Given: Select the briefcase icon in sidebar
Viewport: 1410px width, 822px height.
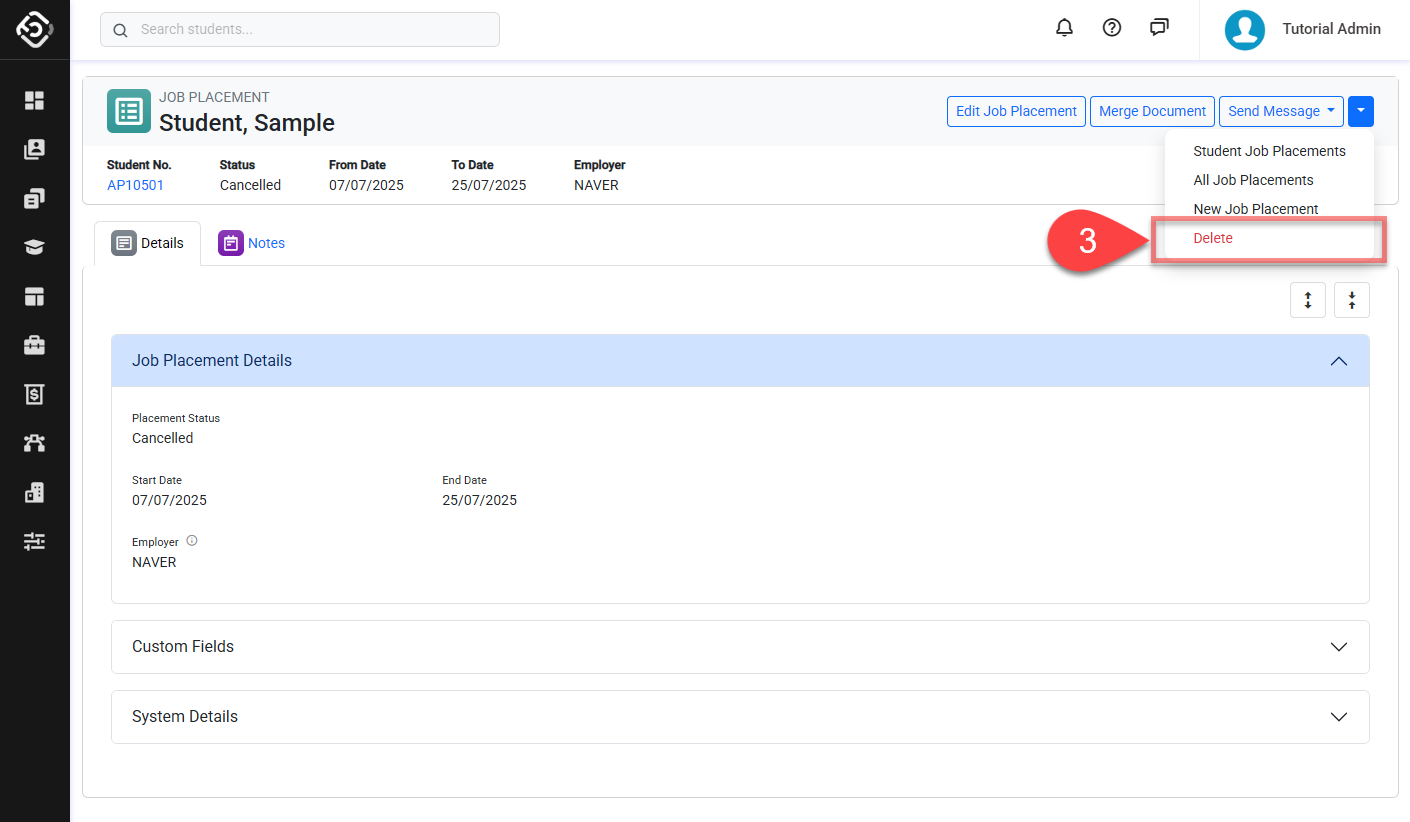Looking at the screenshot, I should point(35,345).
